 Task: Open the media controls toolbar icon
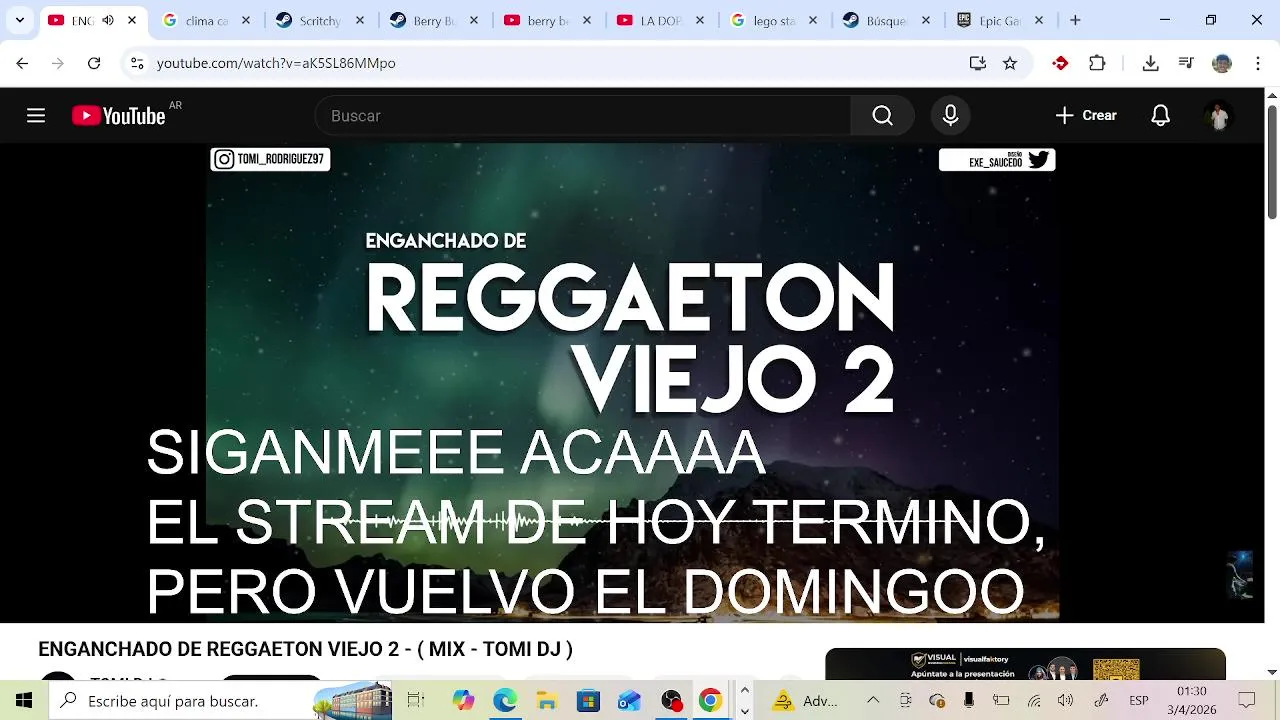pyautogui.click(x=1186, y=63)
